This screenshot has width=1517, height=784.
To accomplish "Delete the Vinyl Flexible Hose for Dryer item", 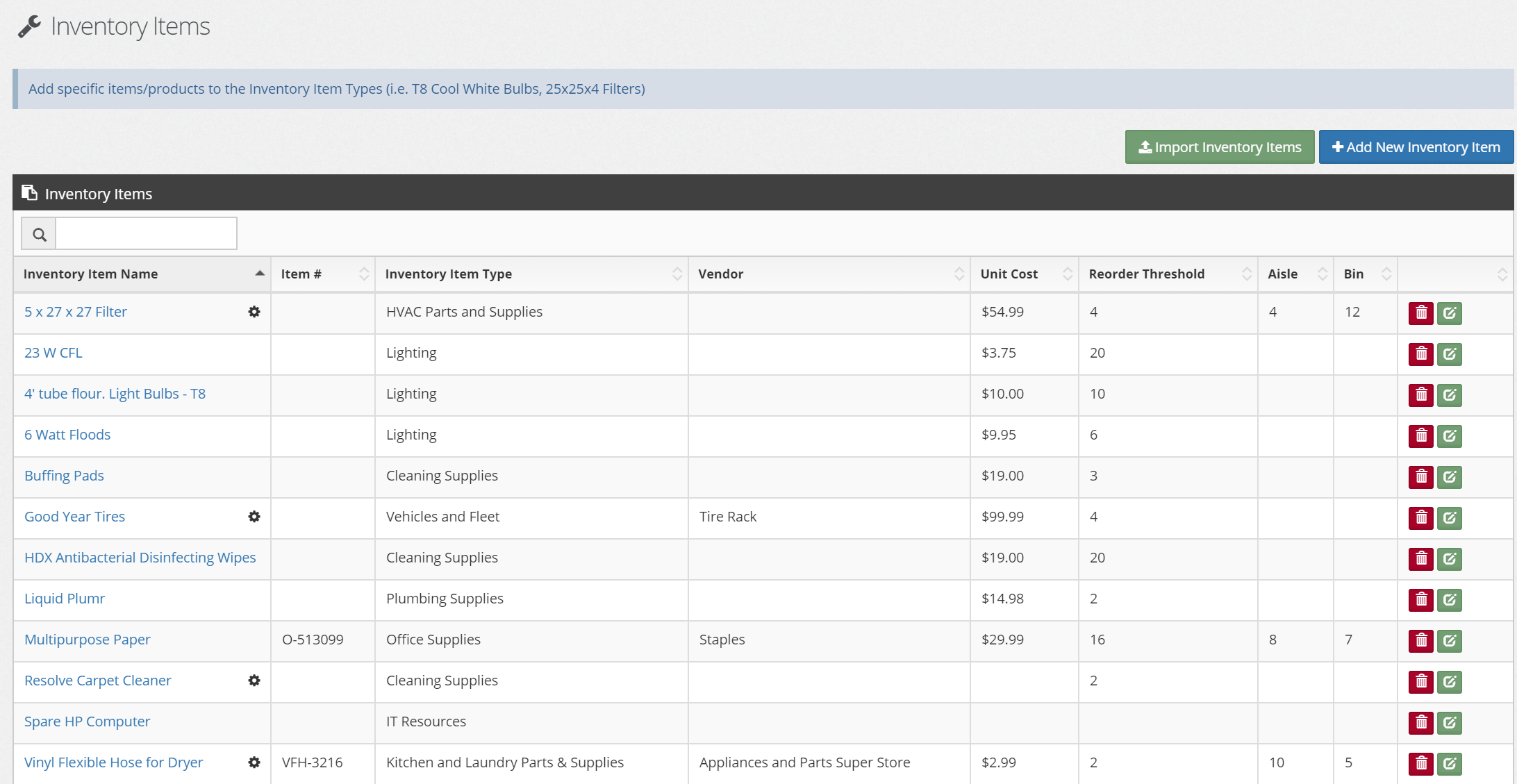I will 1420,764.
